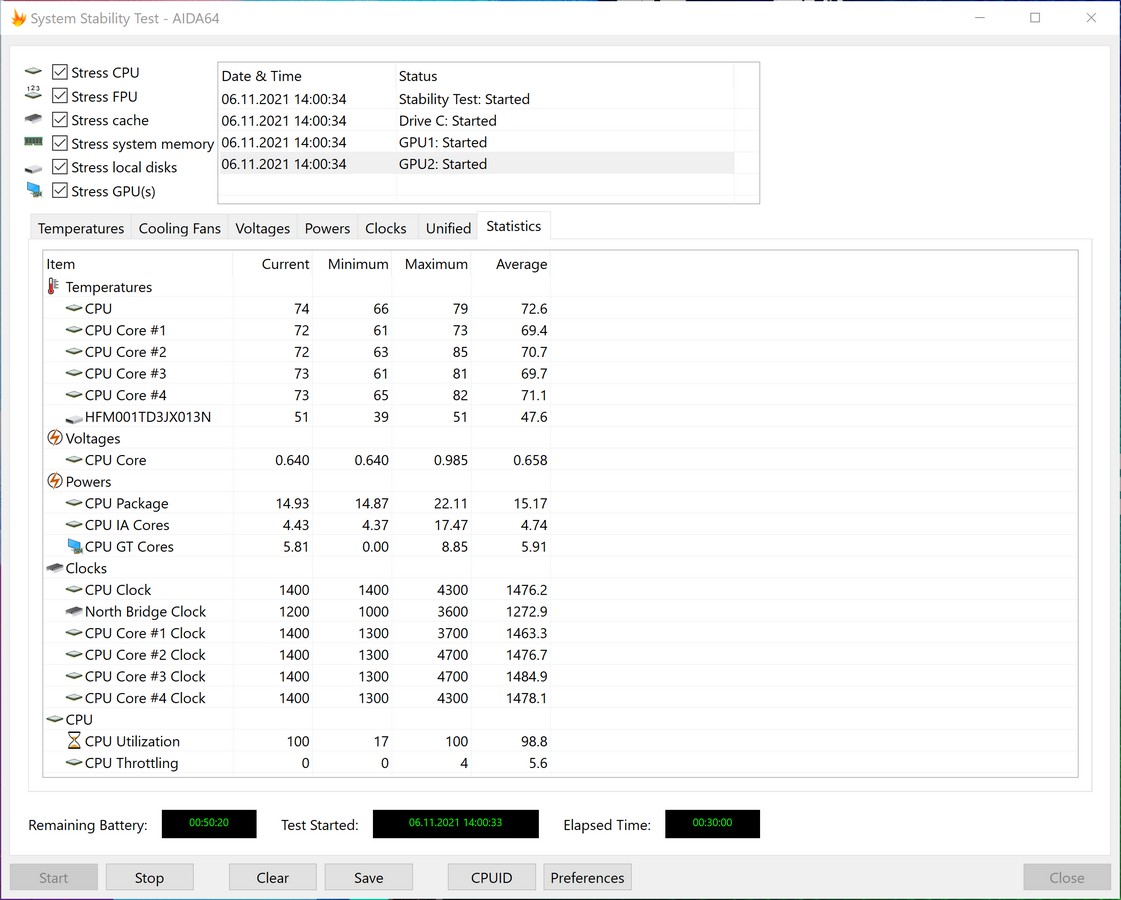Select the 'GPU1: Started' log entry
The height and width of the screenshot is (900, 1121).
[476, 142]
